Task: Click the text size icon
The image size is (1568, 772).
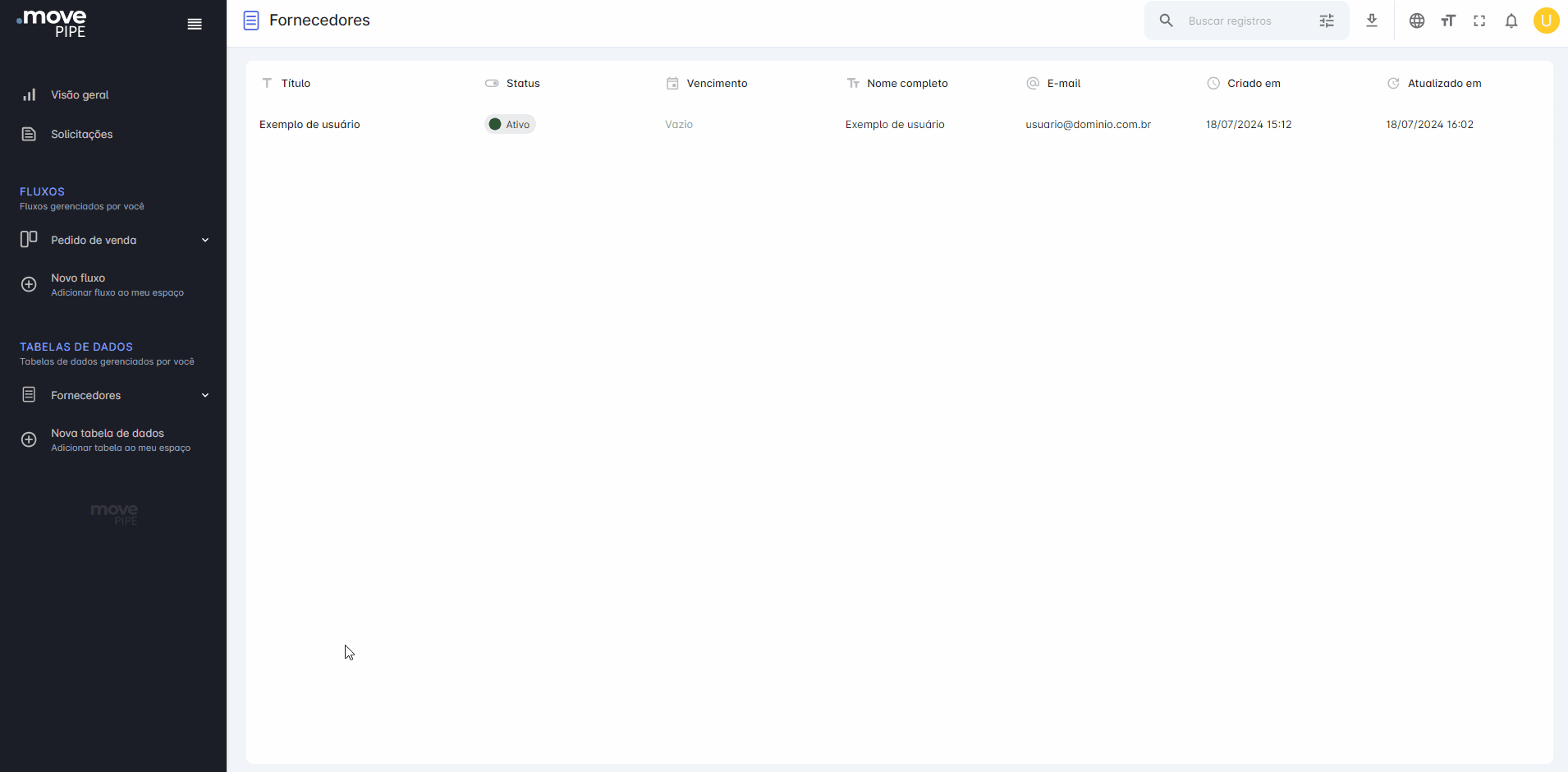Action: pos(1448,21)
